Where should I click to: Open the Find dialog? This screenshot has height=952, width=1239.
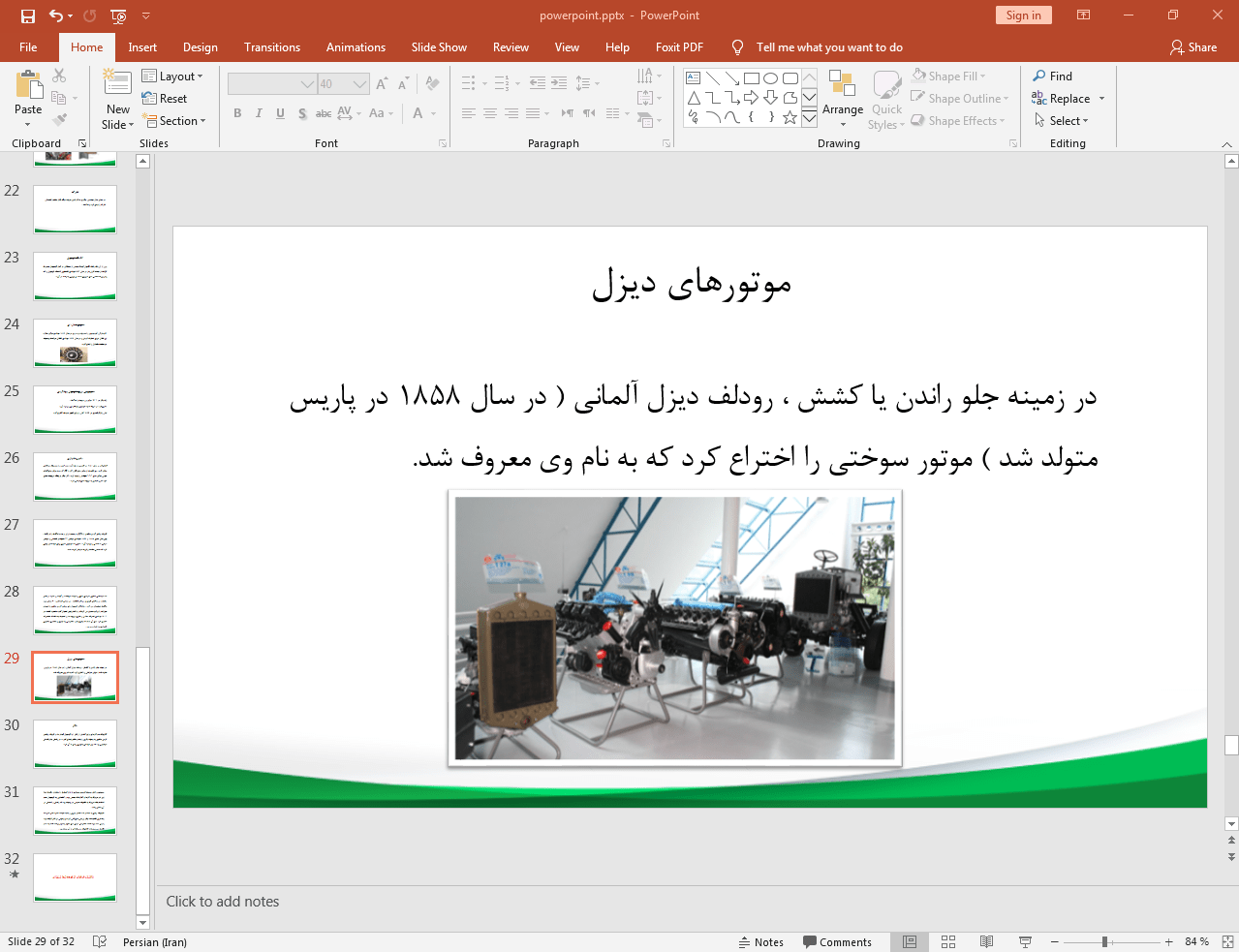pos(1053,77)
